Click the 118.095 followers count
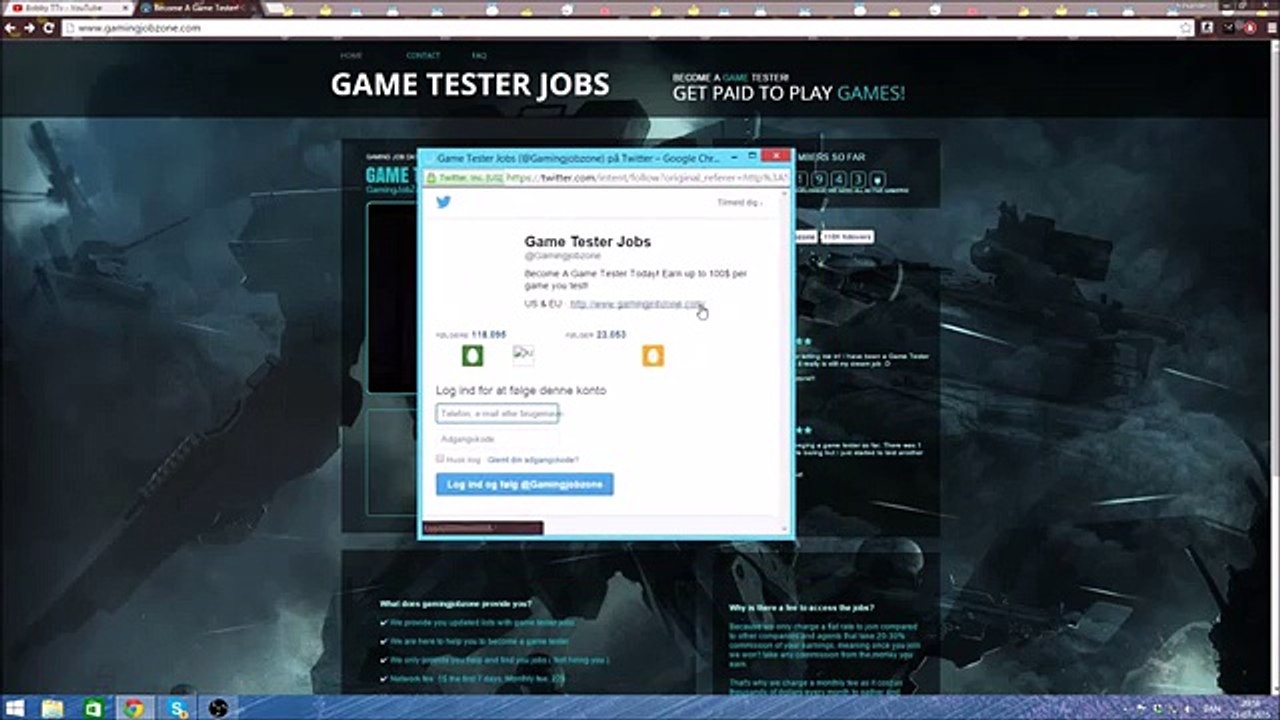The height and width of the screenshot is (720, 1280). coord(489,335)
